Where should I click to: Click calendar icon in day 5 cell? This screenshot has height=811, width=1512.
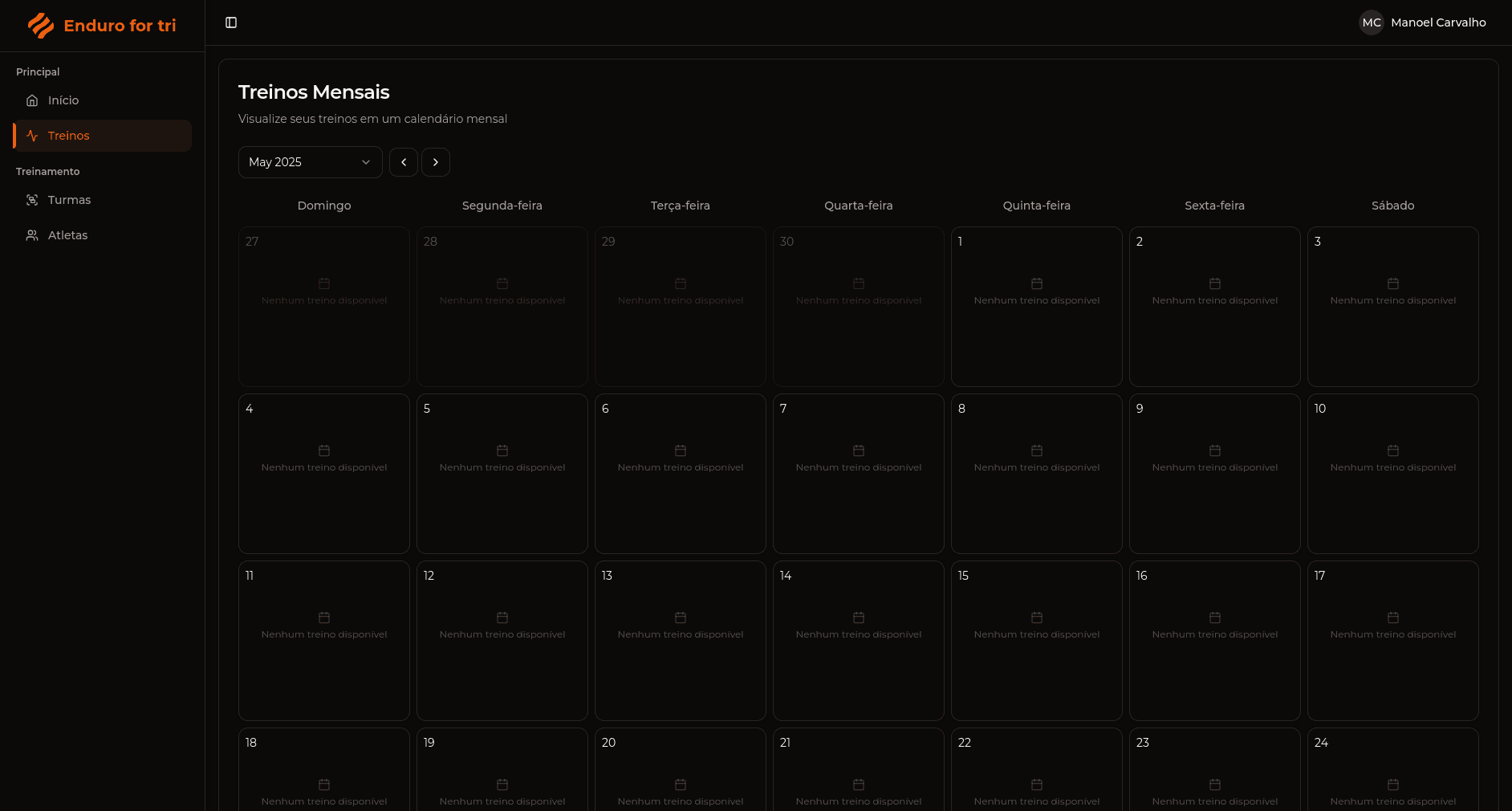(502, 450)
